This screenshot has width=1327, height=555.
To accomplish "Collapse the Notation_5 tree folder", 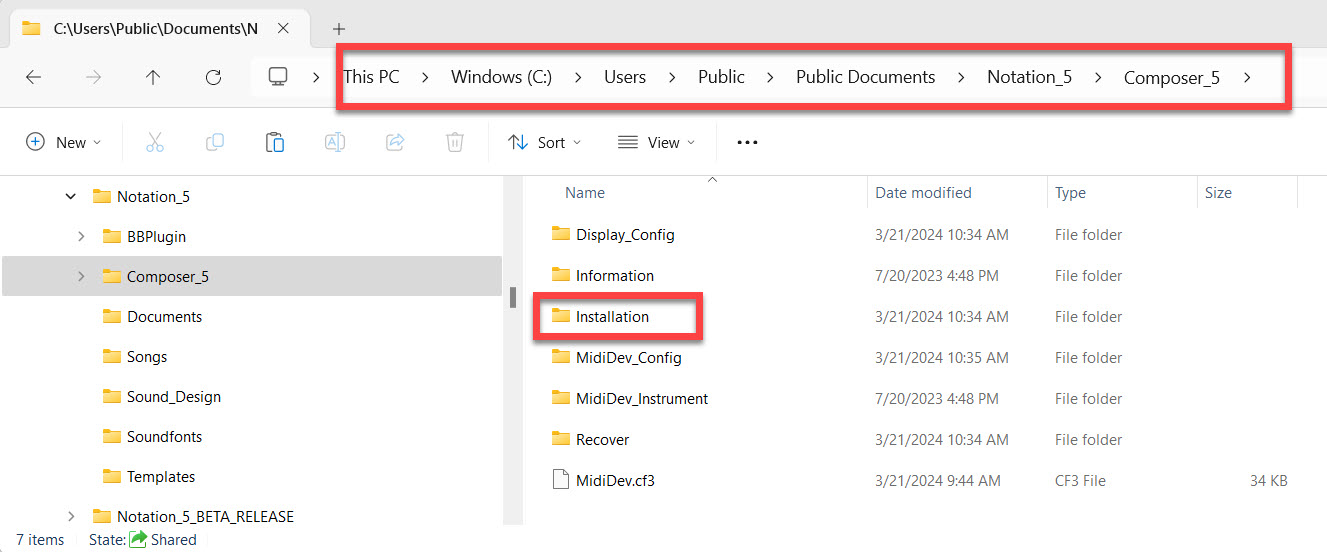I will pyautogui.click(x=70, y=197).
